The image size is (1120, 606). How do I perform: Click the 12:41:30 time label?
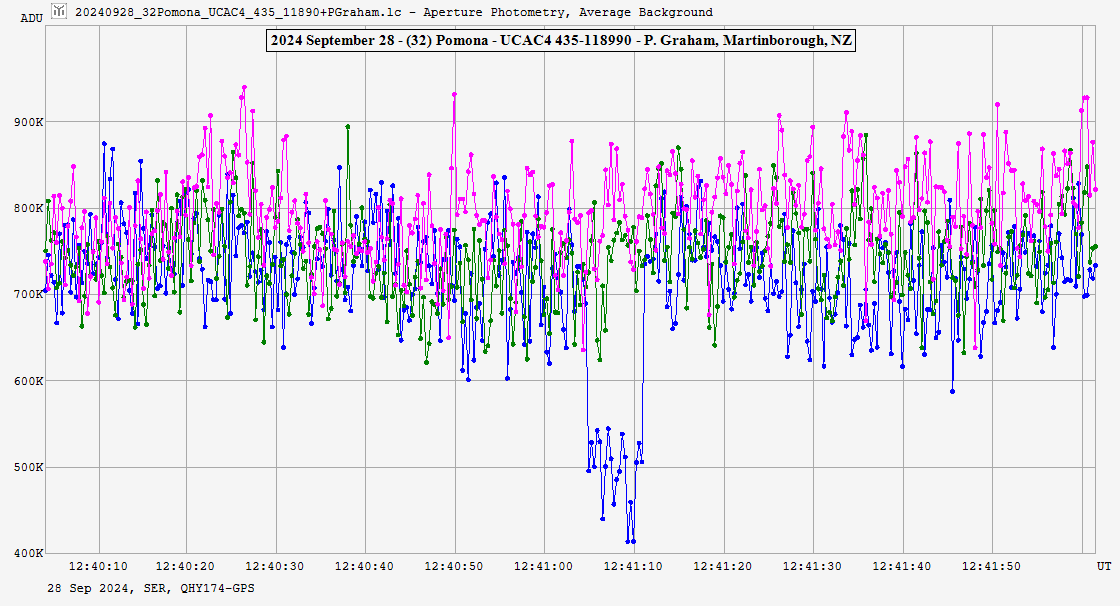(812, 566)
